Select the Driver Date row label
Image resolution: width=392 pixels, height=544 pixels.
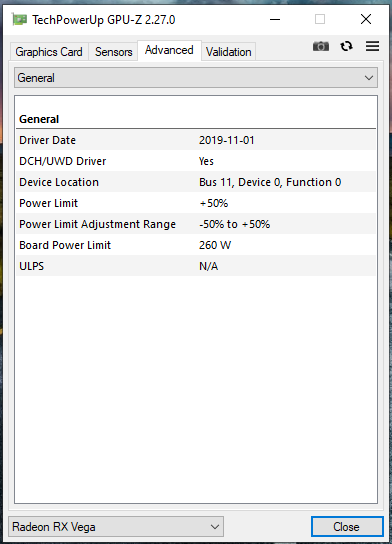click(48, 140)
